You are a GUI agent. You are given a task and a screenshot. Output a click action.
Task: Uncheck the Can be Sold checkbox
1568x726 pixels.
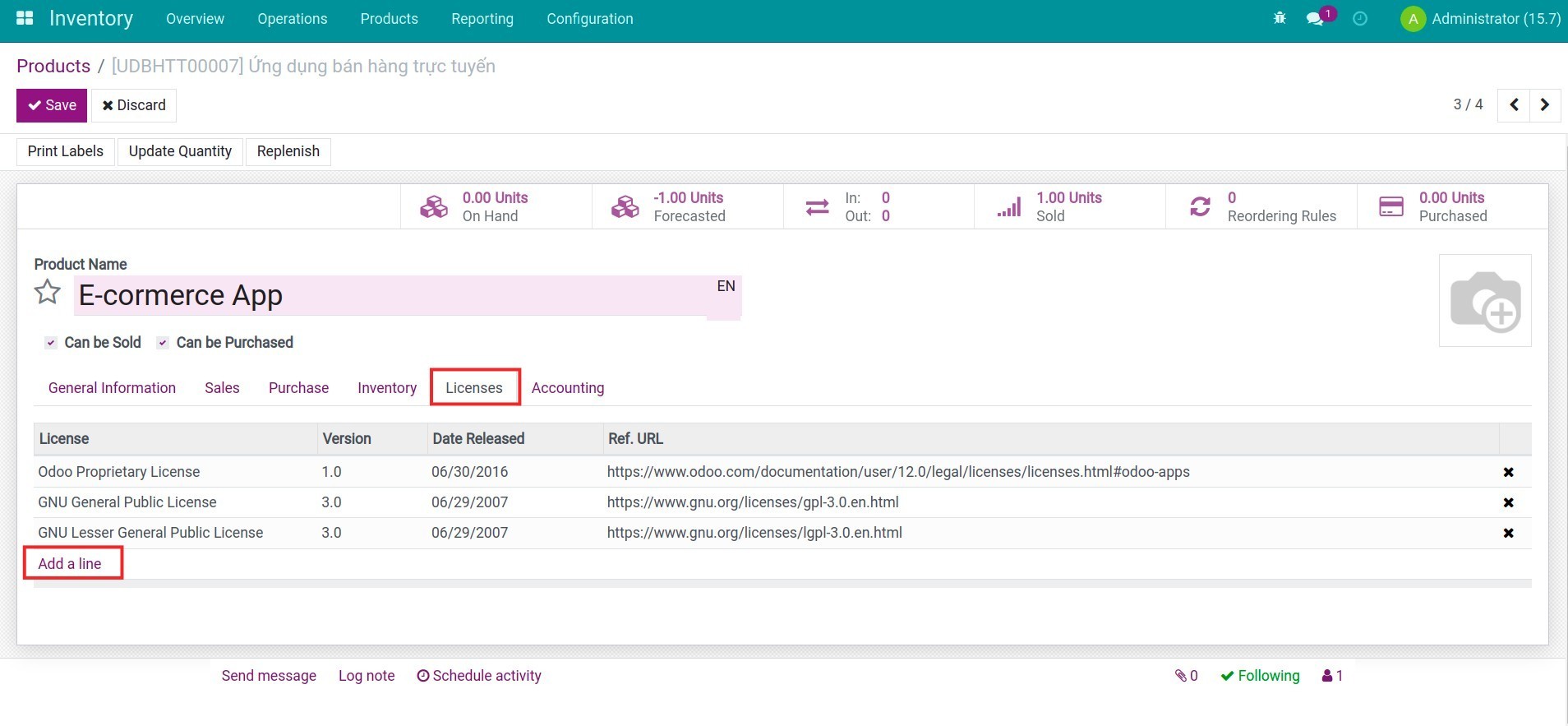[51, 343]
